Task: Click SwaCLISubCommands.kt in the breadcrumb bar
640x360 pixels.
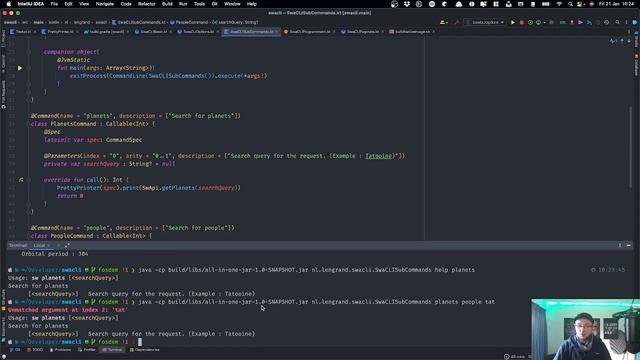Action: click(x=139, y=22)
